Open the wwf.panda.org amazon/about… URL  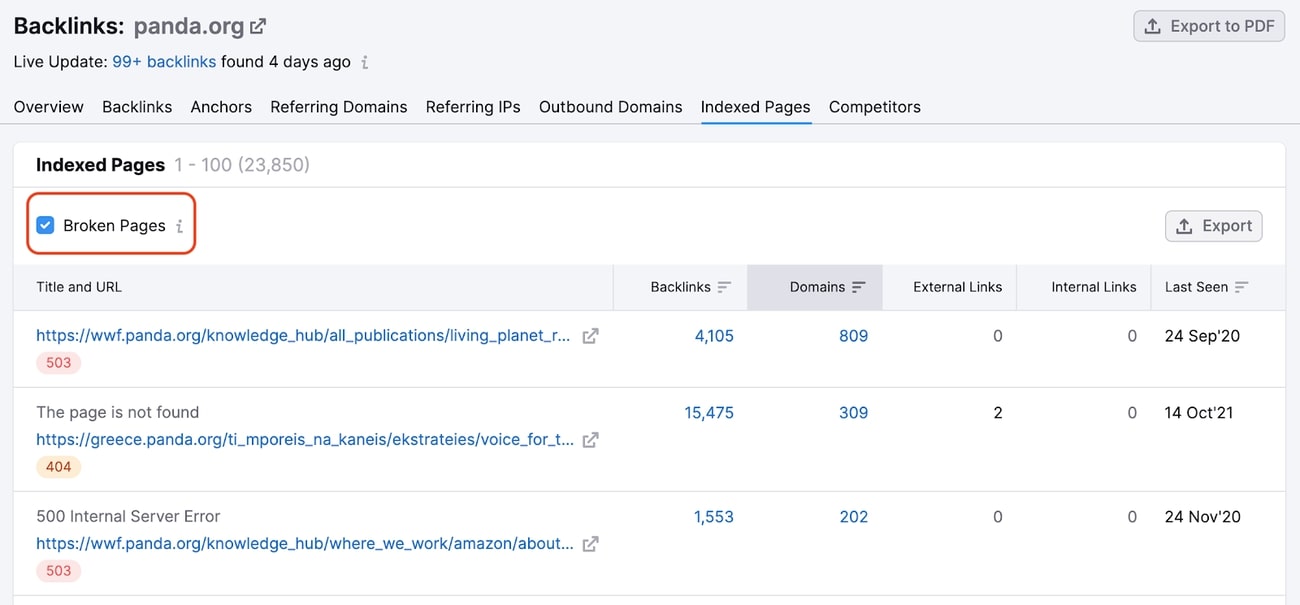coord(305,544)
